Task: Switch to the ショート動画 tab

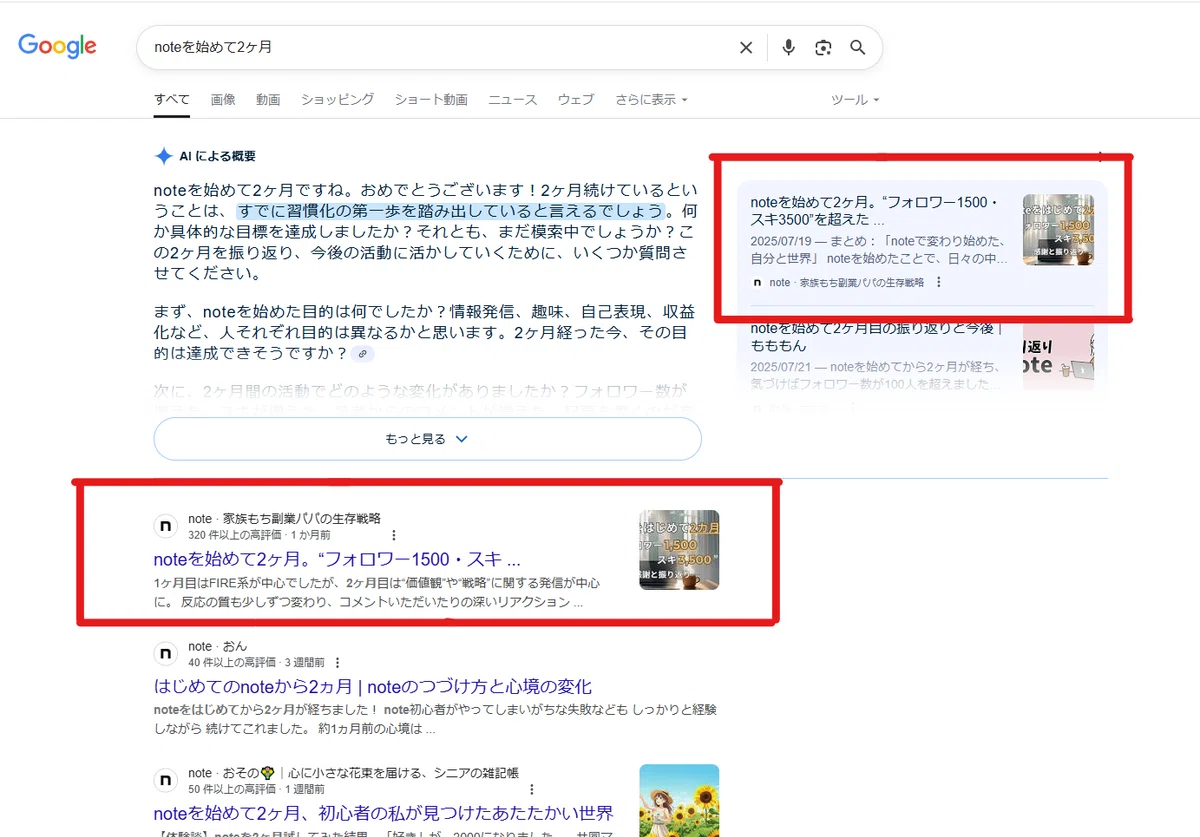Action: point(431,99)
